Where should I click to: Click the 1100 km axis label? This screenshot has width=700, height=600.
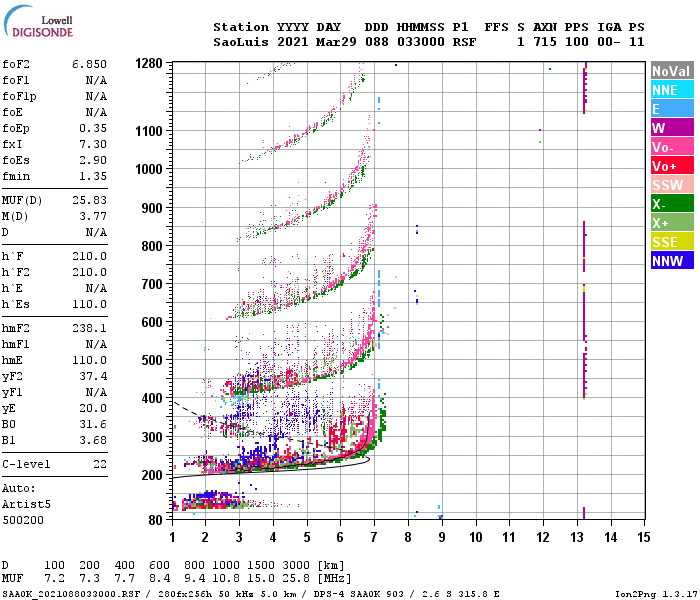(x=149, y=131)
